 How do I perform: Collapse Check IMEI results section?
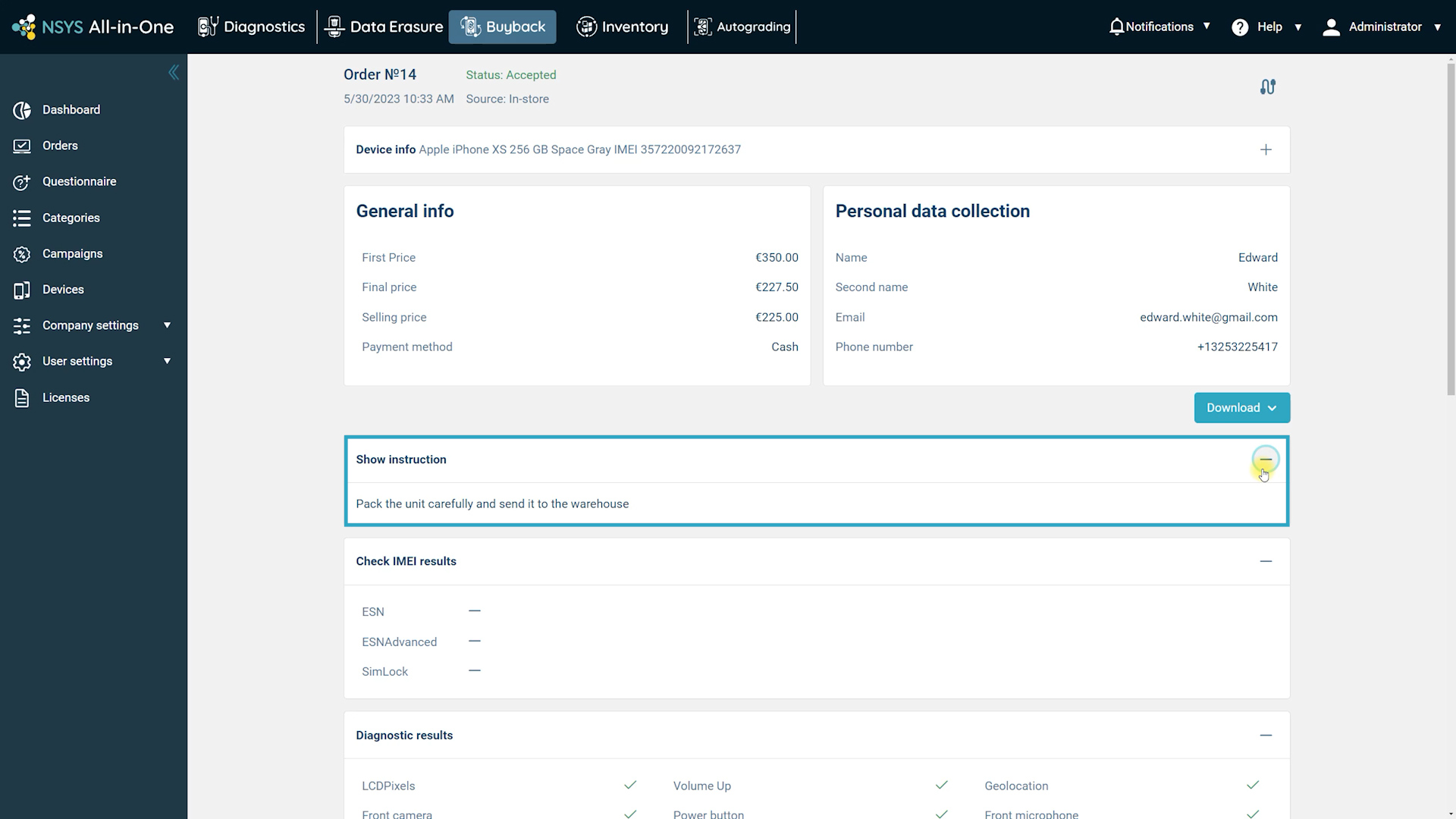[x=1266, y=561]
